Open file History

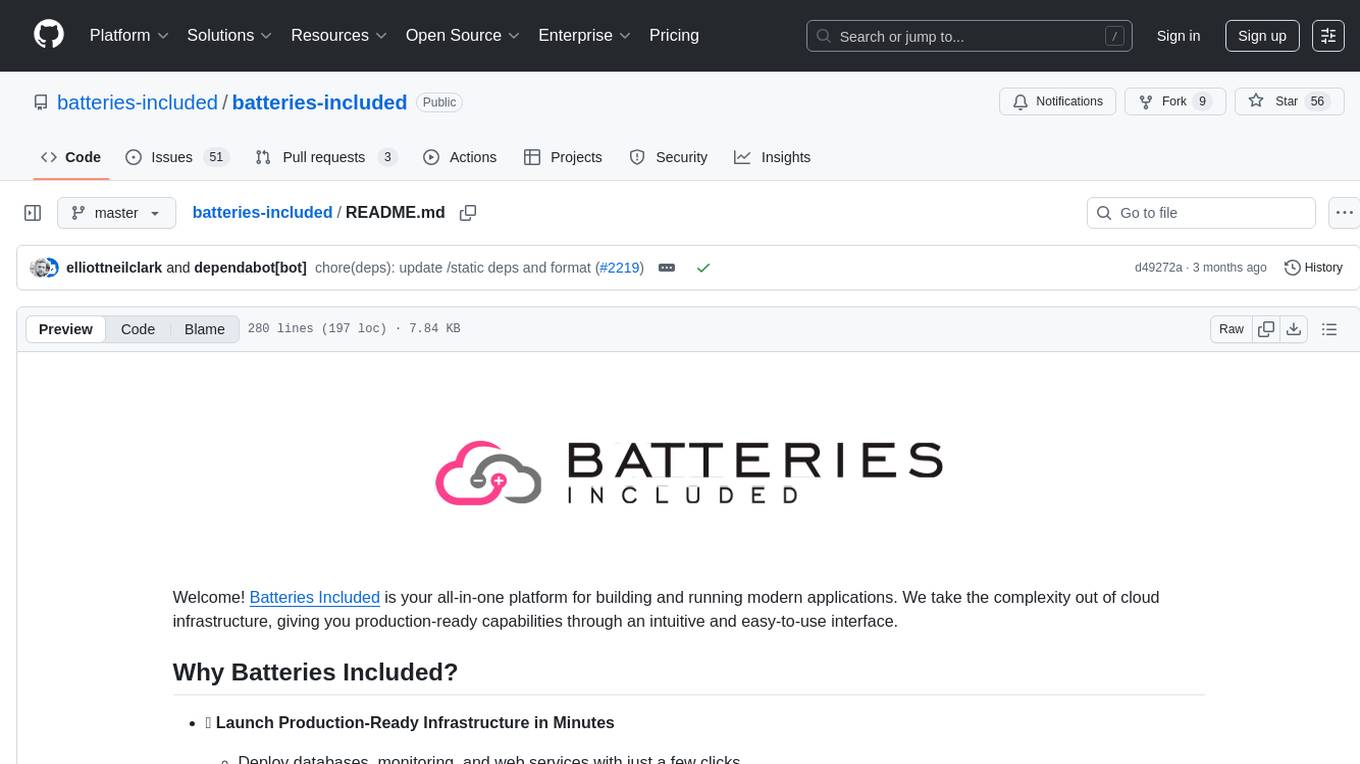1313,268
